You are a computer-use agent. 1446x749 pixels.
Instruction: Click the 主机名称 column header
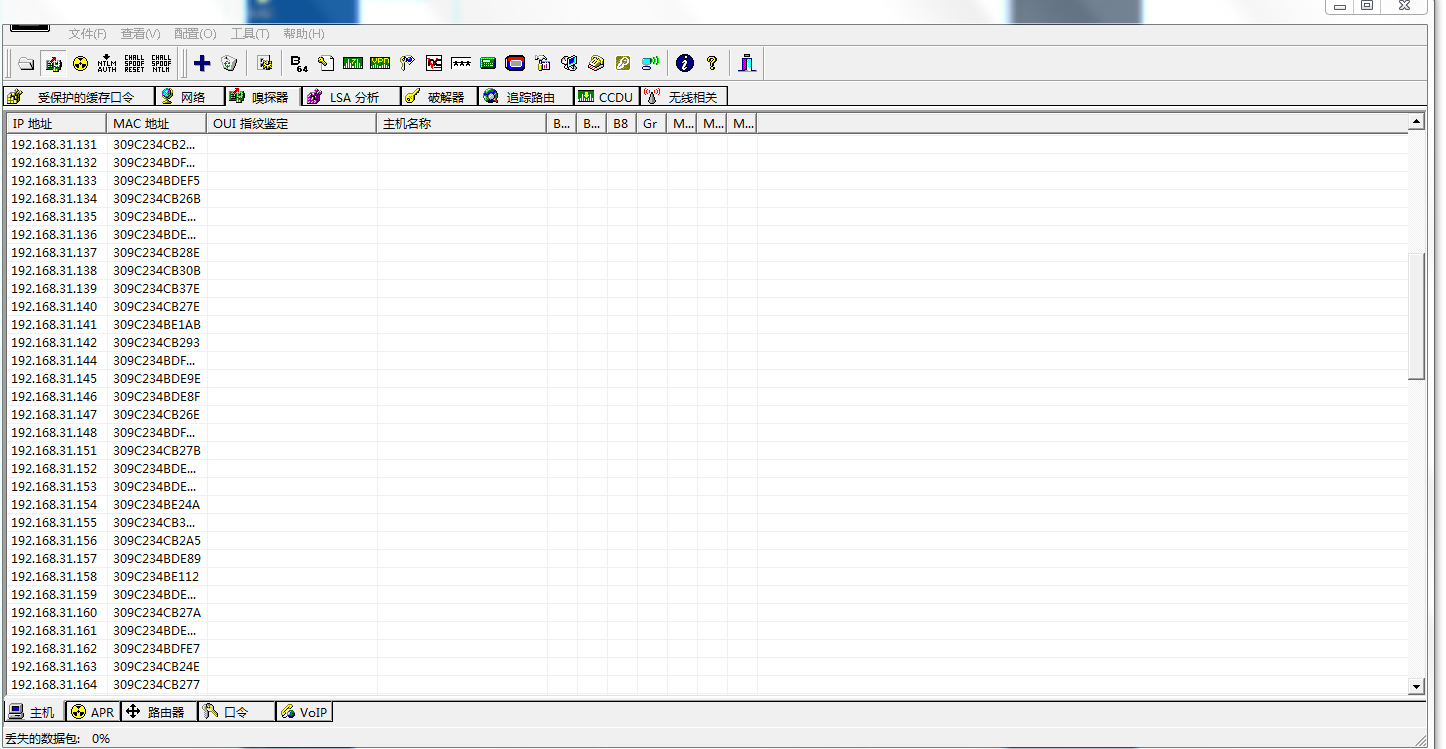(x=462, y=124)
